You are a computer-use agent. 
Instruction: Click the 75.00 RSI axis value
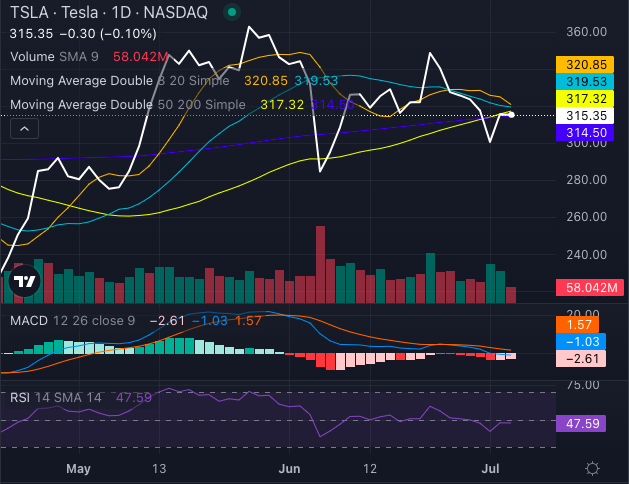point(583,385)
